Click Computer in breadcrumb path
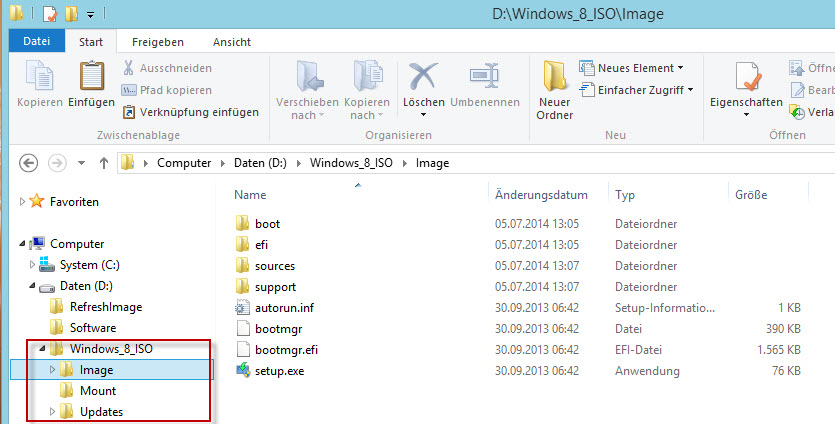 (x=184, y=163)
